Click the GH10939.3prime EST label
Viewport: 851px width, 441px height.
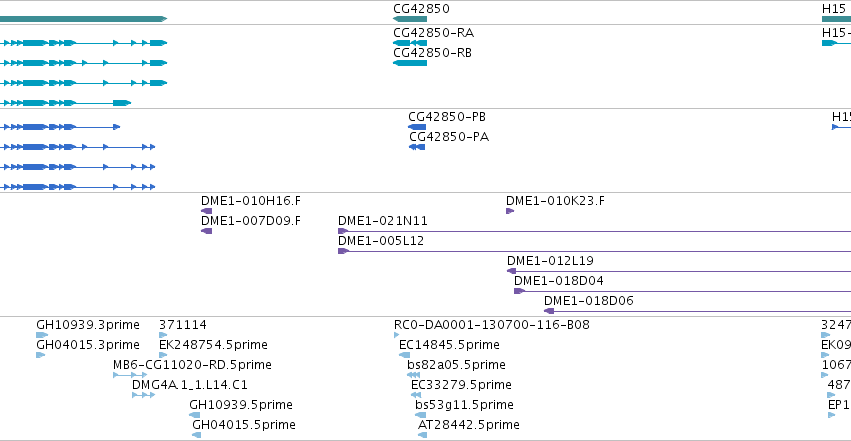88,325
